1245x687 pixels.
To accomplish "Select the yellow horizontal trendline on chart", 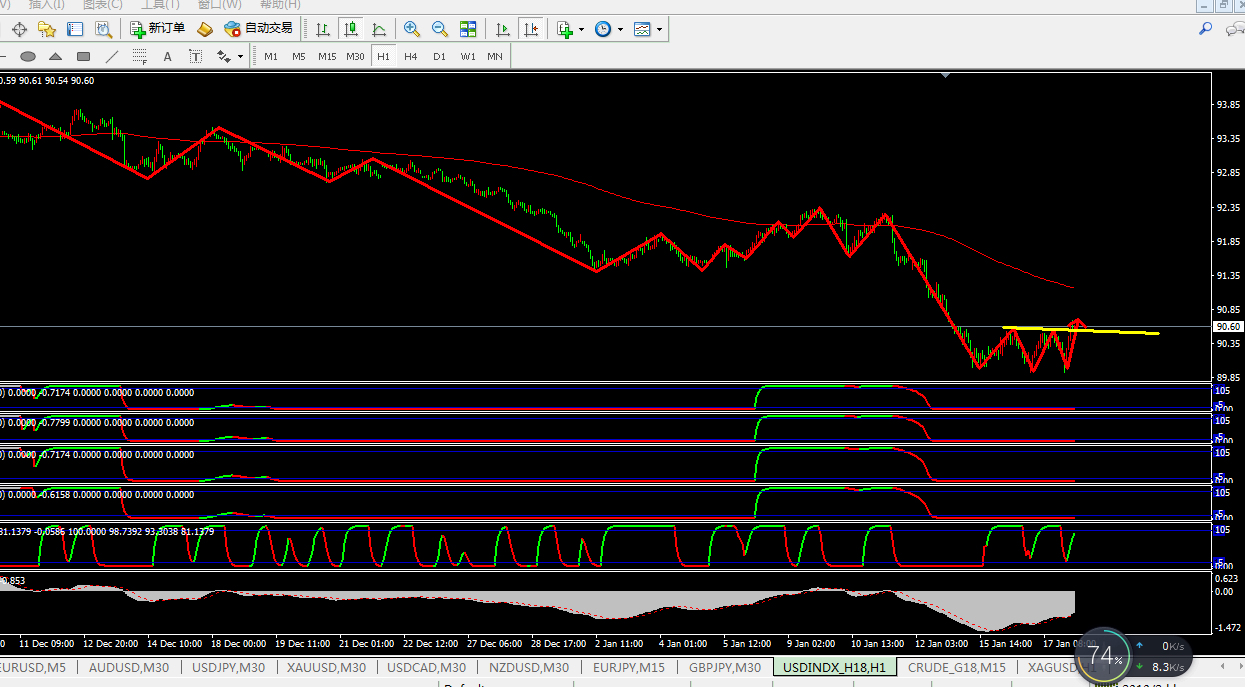I will coord(1081,330).
